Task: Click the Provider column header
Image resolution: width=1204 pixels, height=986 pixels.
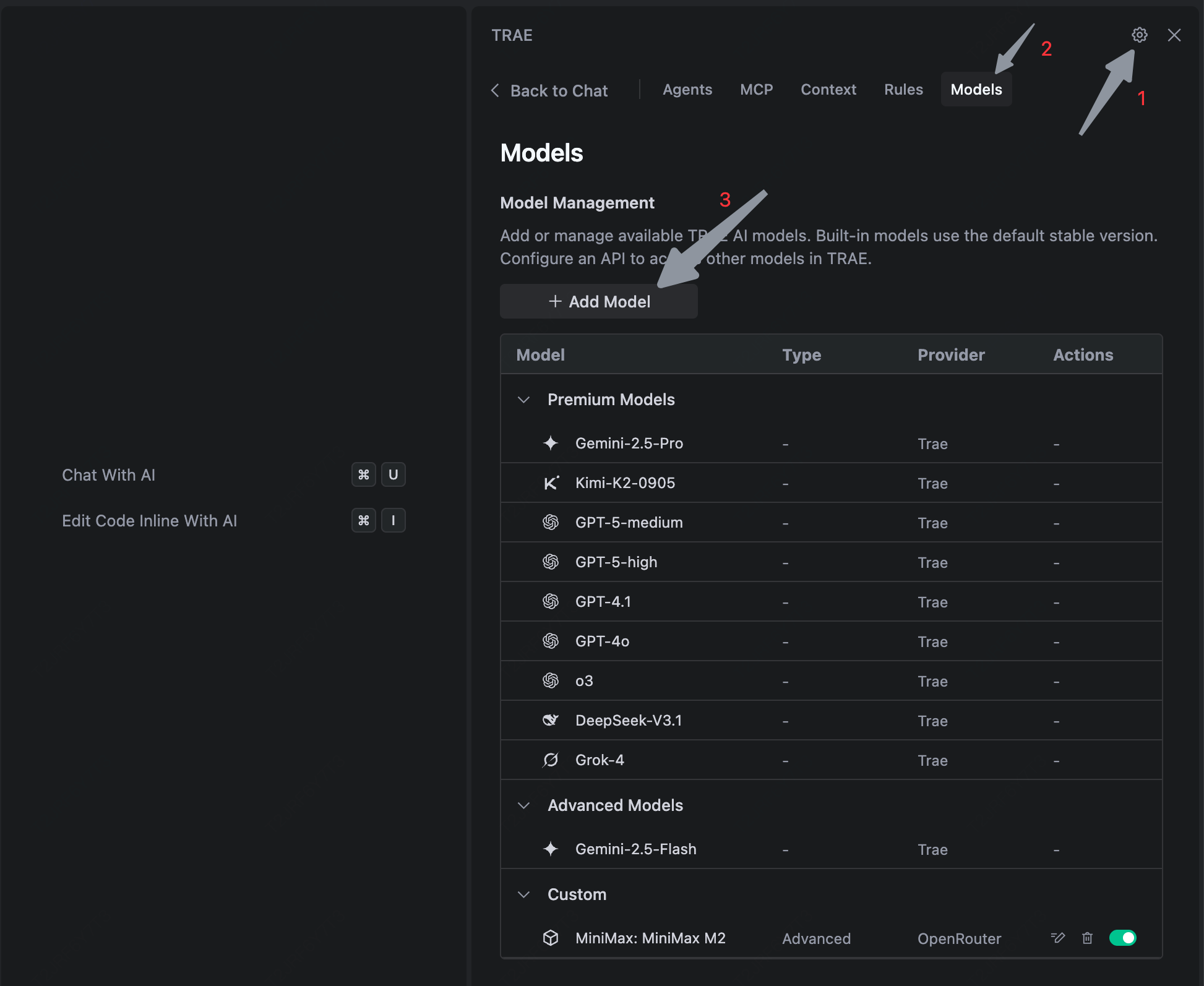Action: coord(951,355)
